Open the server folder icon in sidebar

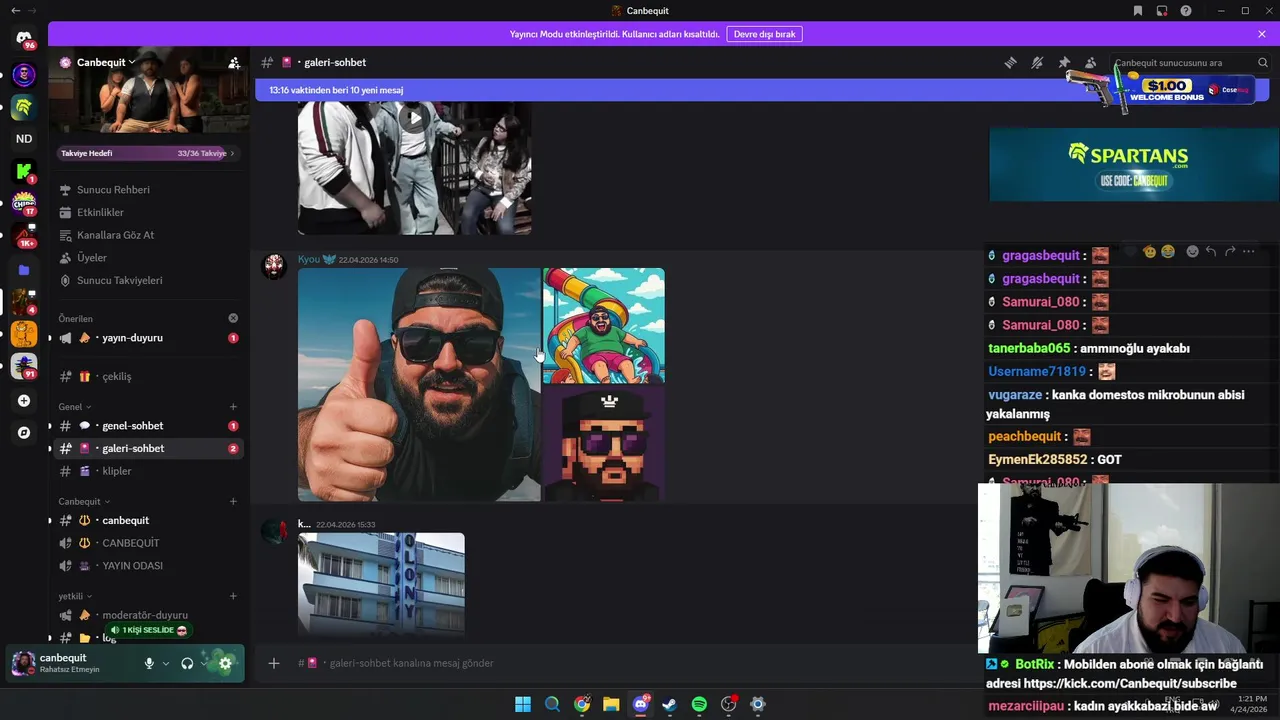[24, 270]
